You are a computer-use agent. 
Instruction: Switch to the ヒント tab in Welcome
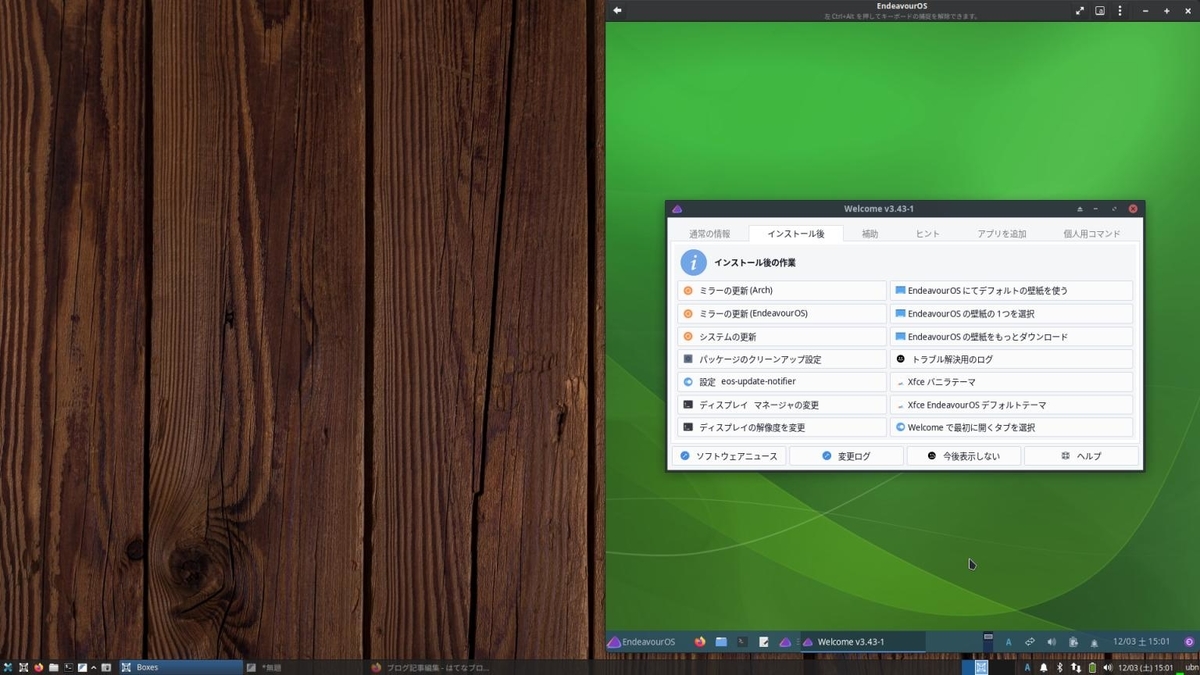(x=927, y=233)
